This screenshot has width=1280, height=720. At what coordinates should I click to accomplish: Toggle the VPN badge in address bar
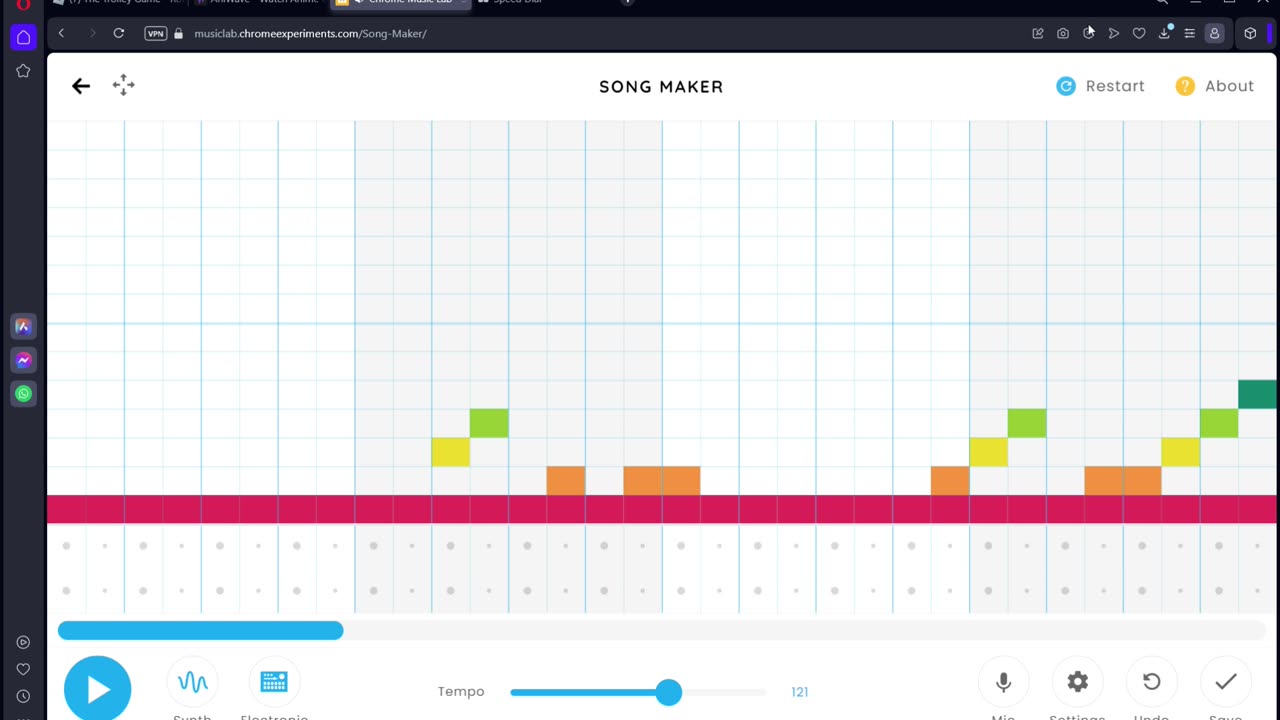[155, 33]
